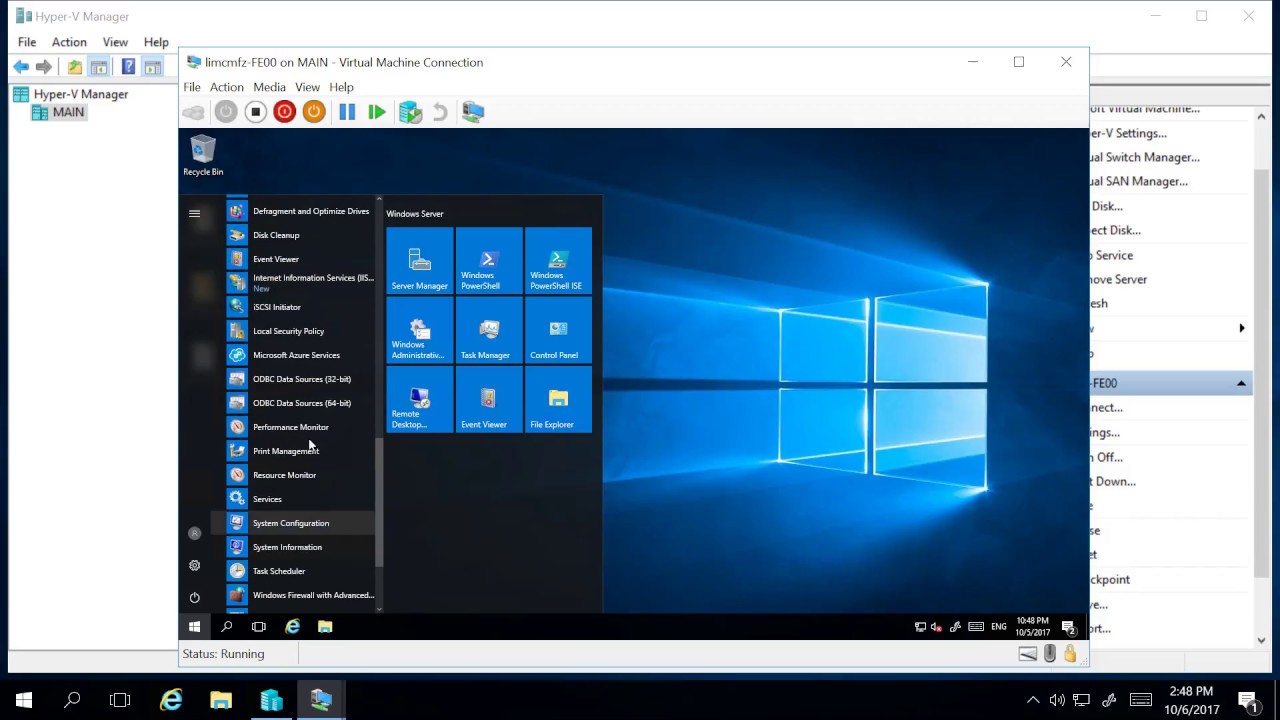Click the scroll-down arrow of the app list
This screenshot has height=720, width=1280.
point(379,608)
